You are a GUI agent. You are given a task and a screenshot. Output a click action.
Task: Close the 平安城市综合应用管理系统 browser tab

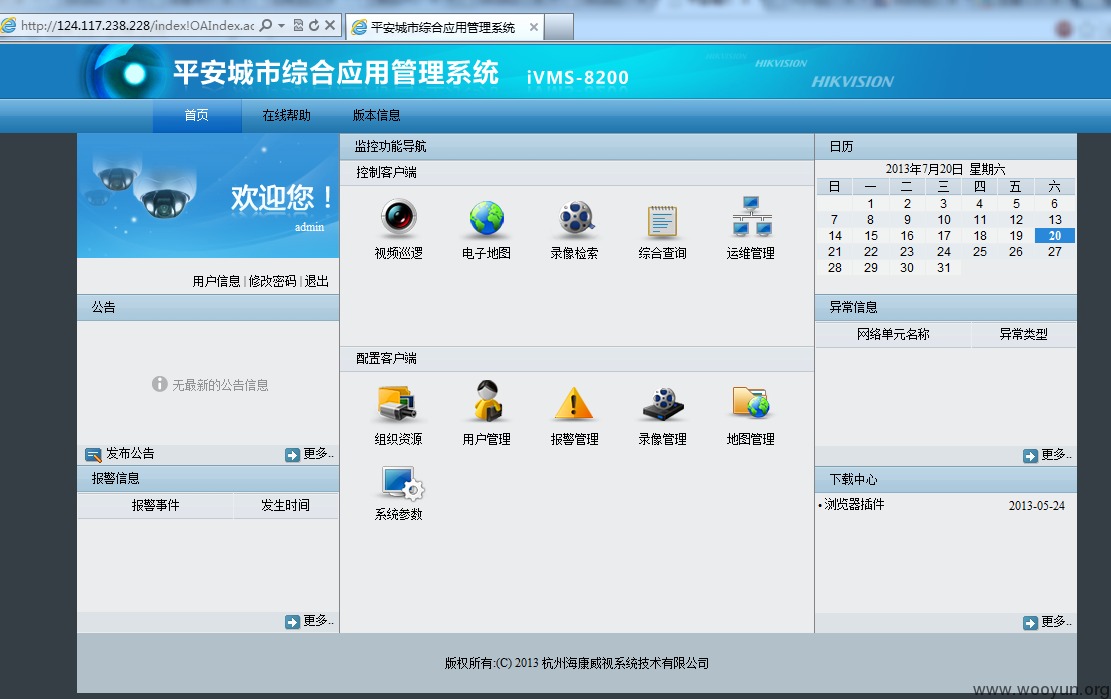coord(534,27)
